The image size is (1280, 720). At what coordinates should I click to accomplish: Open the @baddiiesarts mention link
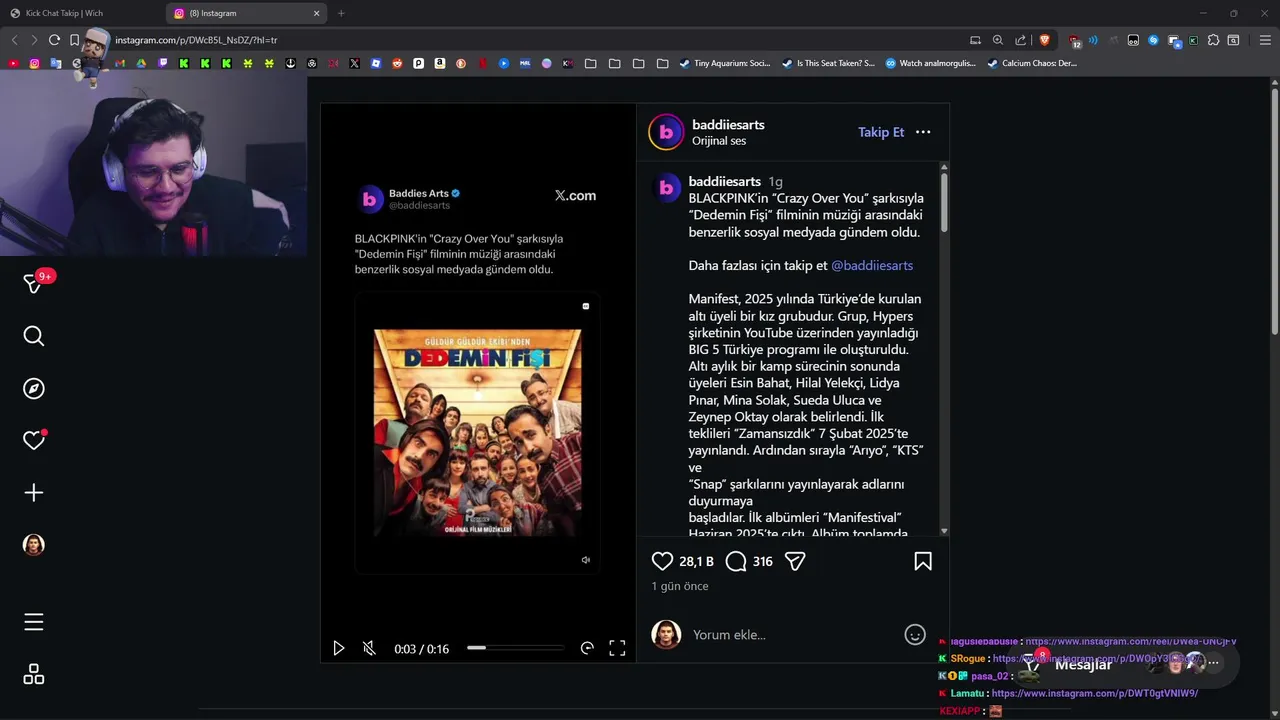coord(872,265)
